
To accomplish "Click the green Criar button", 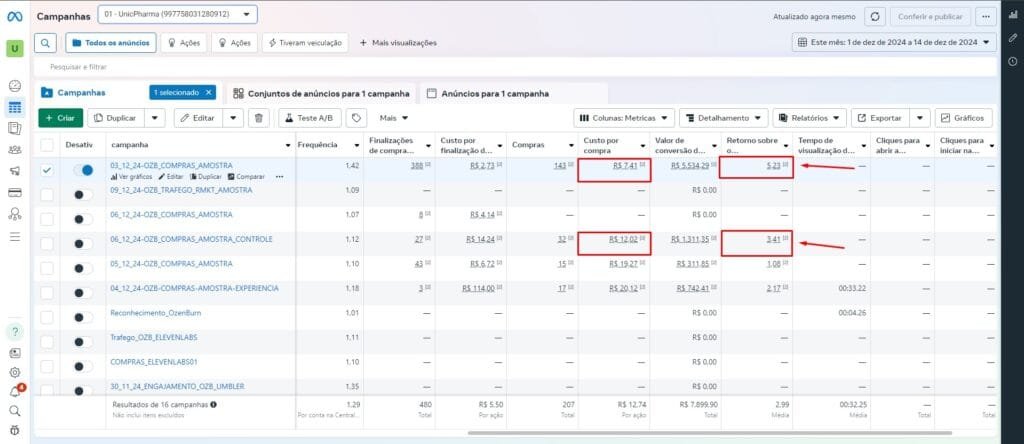I will click(60, 118).
